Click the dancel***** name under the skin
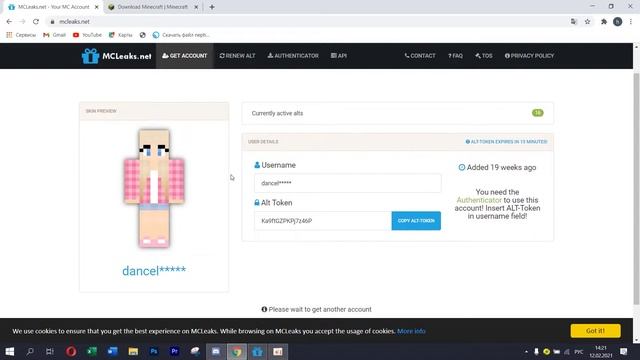 (x=154, y=271)
